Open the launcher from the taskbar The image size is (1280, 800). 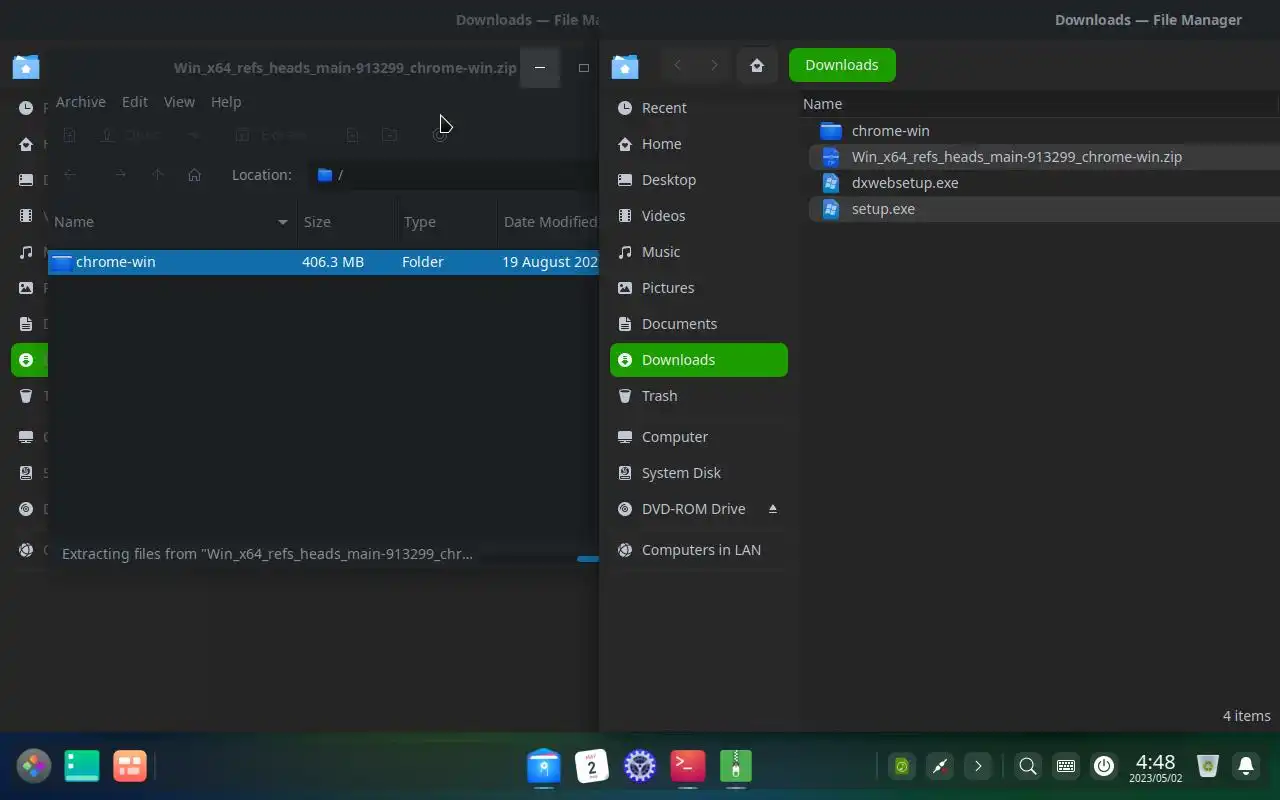point(33,767)
